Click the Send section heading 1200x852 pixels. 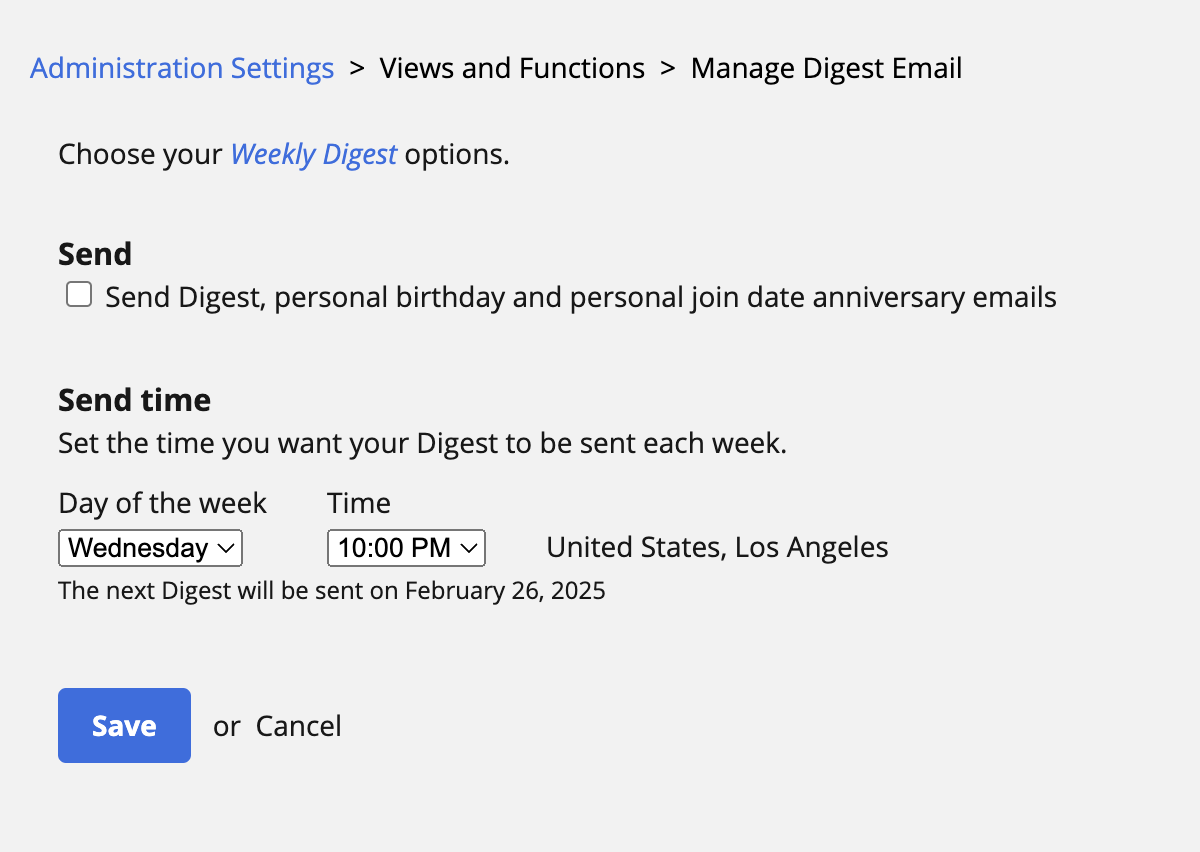(x=95, y=254)
